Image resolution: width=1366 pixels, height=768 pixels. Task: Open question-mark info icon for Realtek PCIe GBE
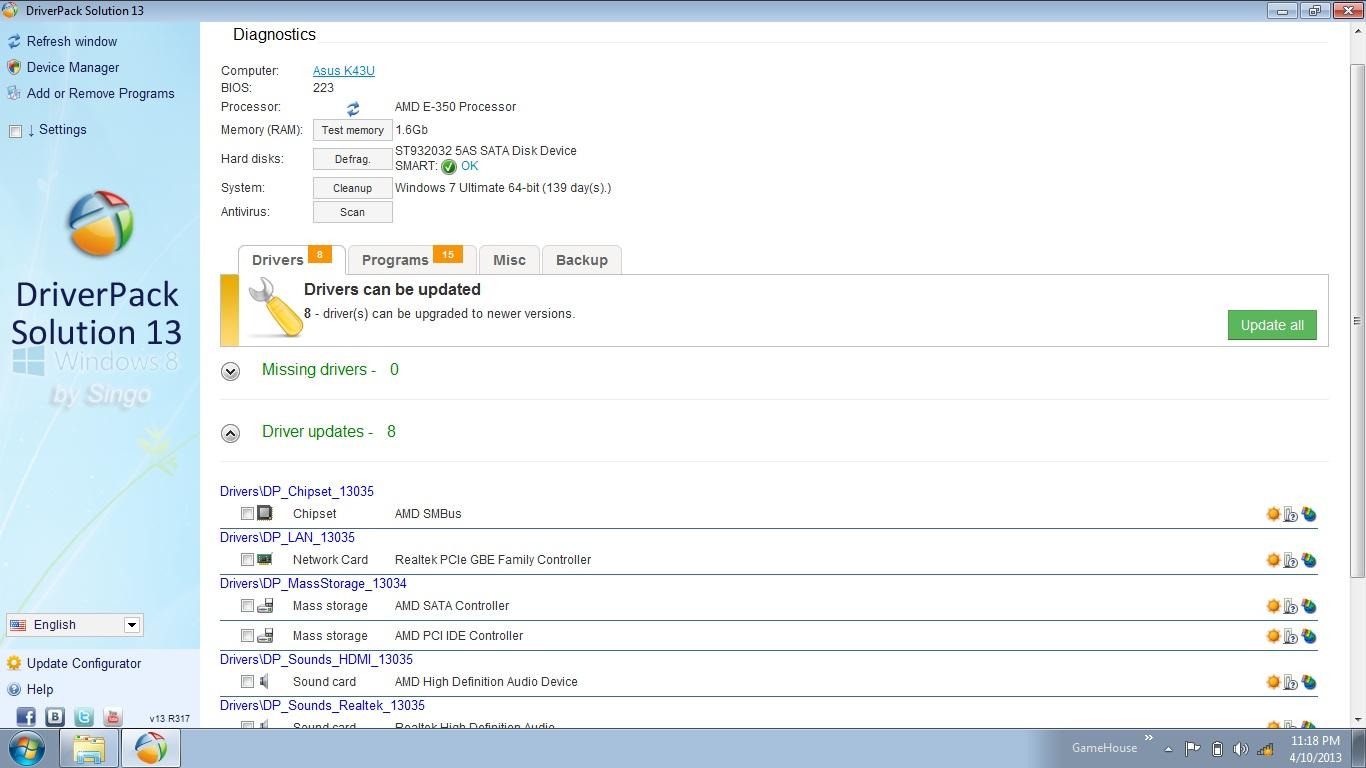(1291, 560)
